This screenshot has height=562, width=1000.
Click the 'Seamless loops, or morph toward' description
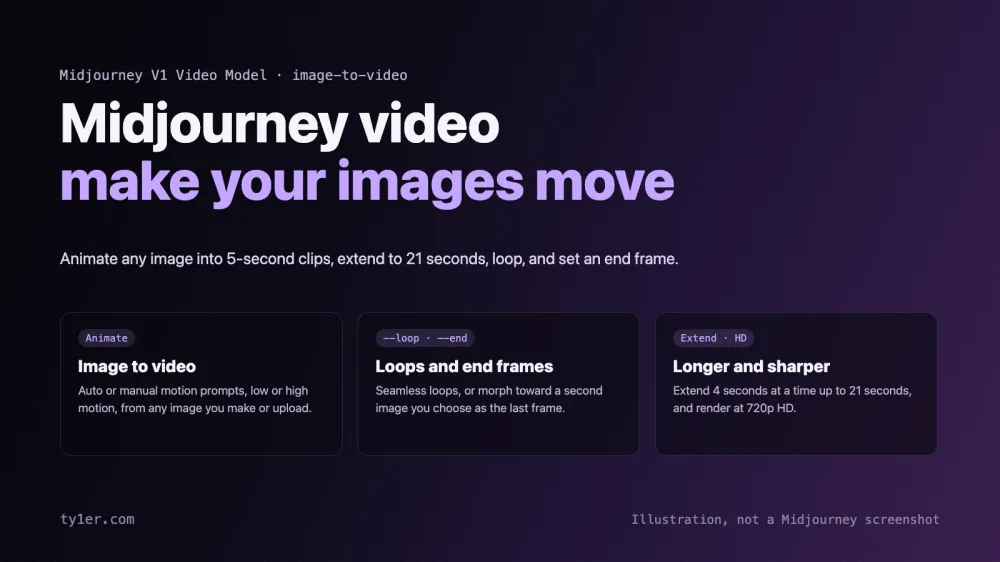(x=489, y=399)
